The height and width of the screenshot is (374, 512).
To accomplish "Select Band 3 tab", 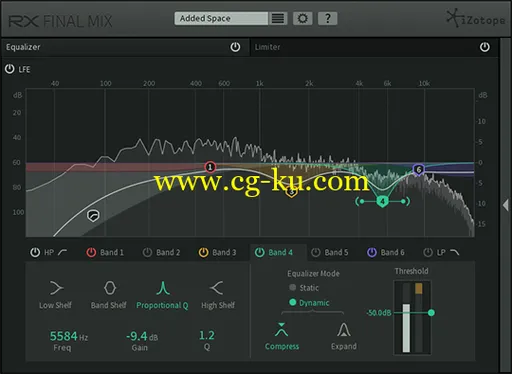I will pos(224,253).
